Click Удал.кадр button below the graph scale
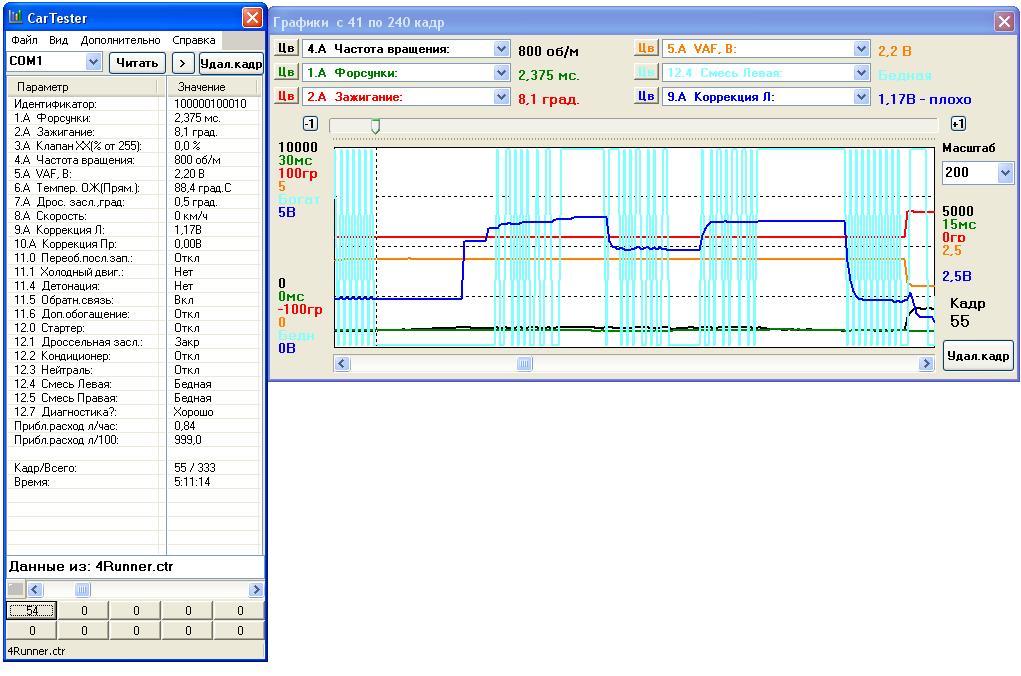Viewport: 1021px width, 676px height. [x=978, y=355]
